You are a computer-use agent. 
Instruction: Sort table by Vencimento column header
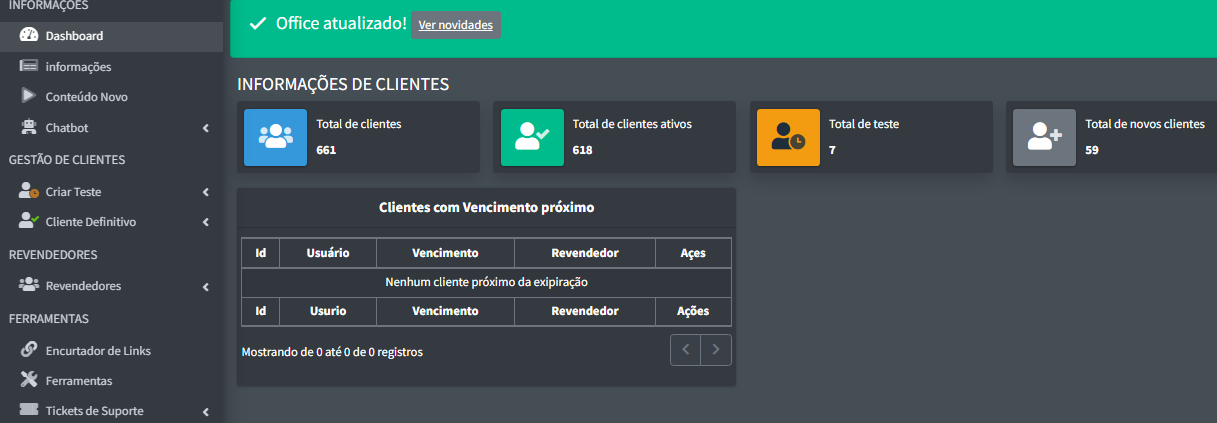click(x=445, y=253)
